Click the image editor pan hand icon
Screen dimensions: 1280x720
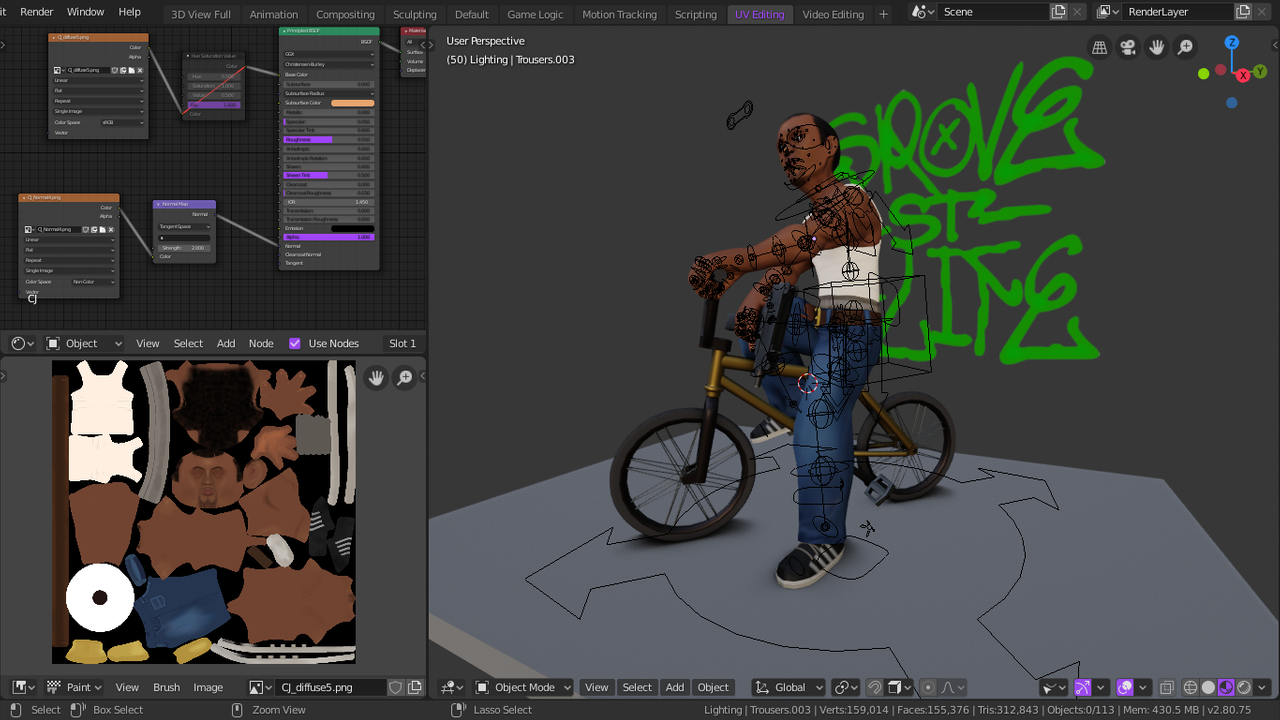[376, 377]
